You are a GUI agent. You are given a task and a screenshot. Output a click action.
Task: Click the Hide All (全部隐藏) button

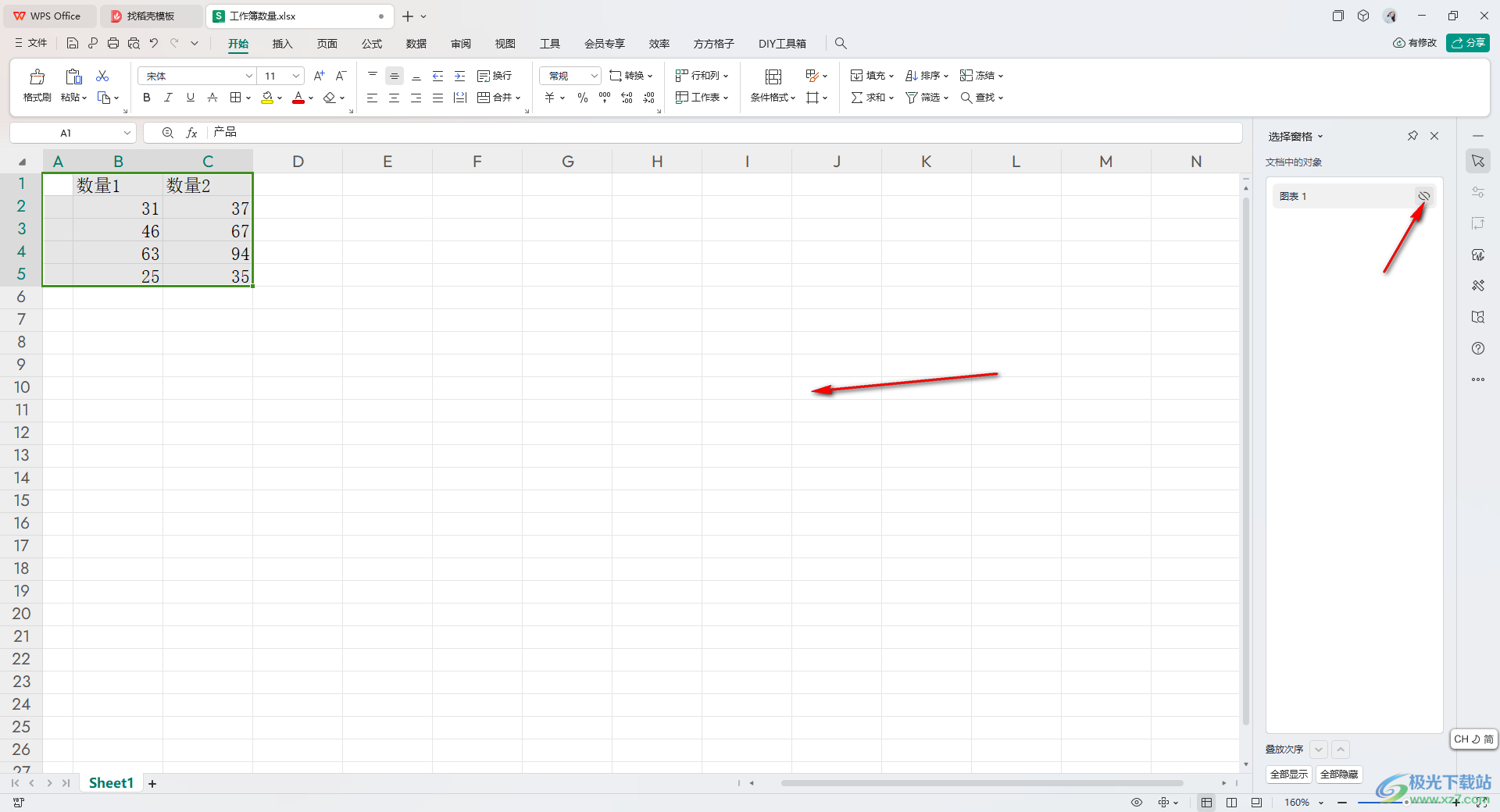[1339, 775]
